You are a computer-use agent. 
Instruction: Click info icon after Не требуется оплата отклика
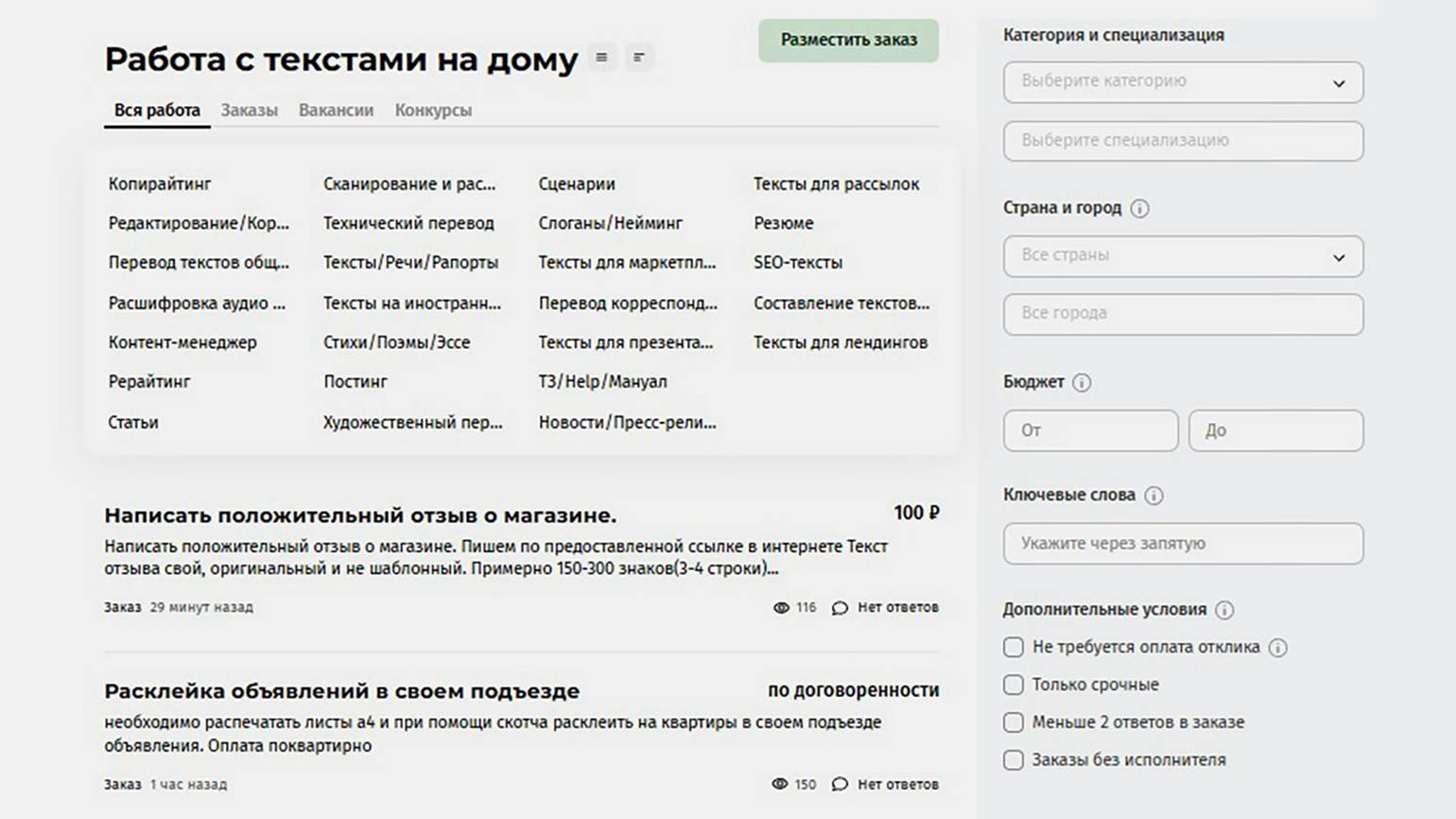pos(1277,648)
